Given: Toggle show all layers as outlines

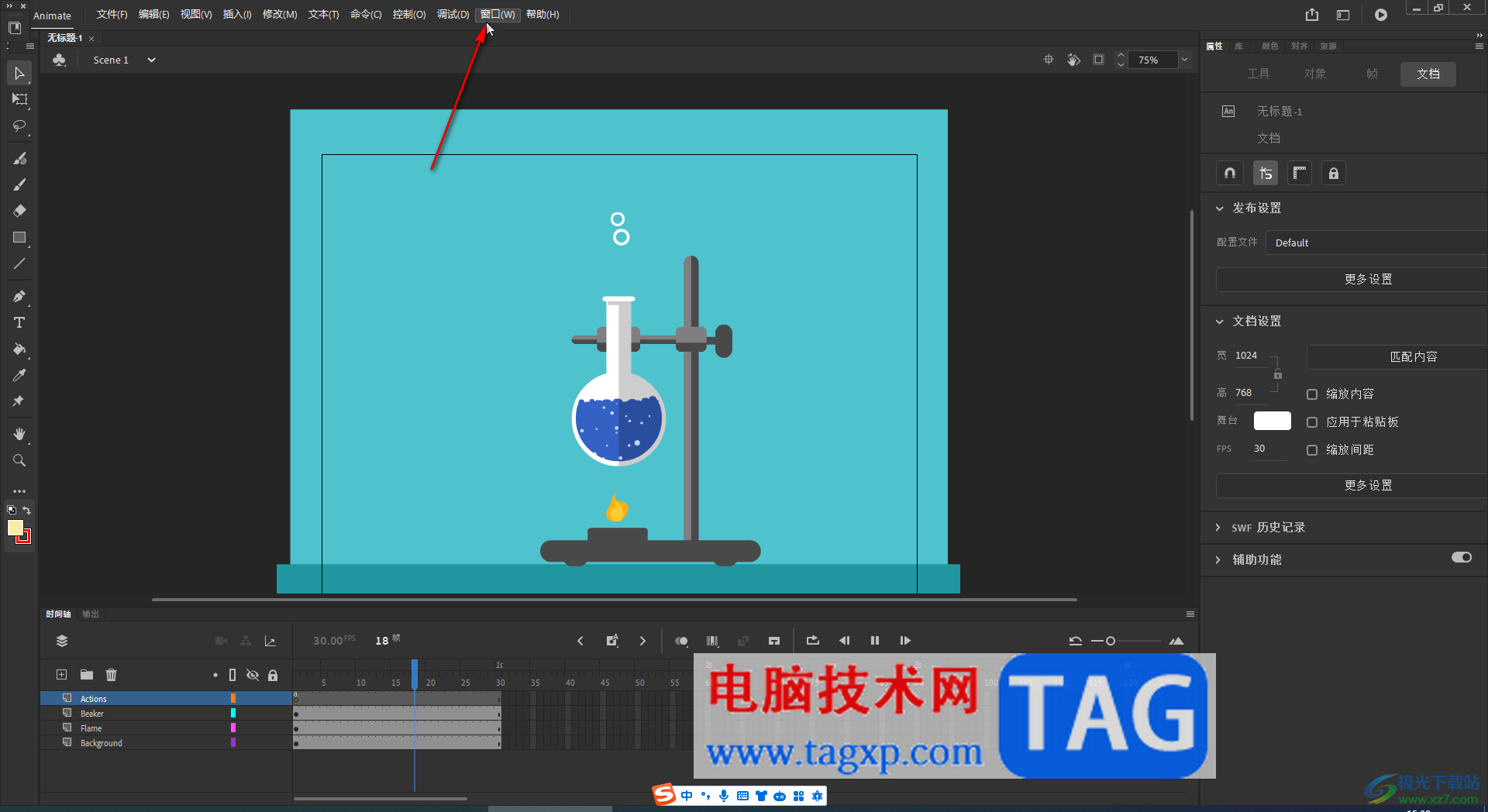Looking at the screenshot, I should coord(232,675).
